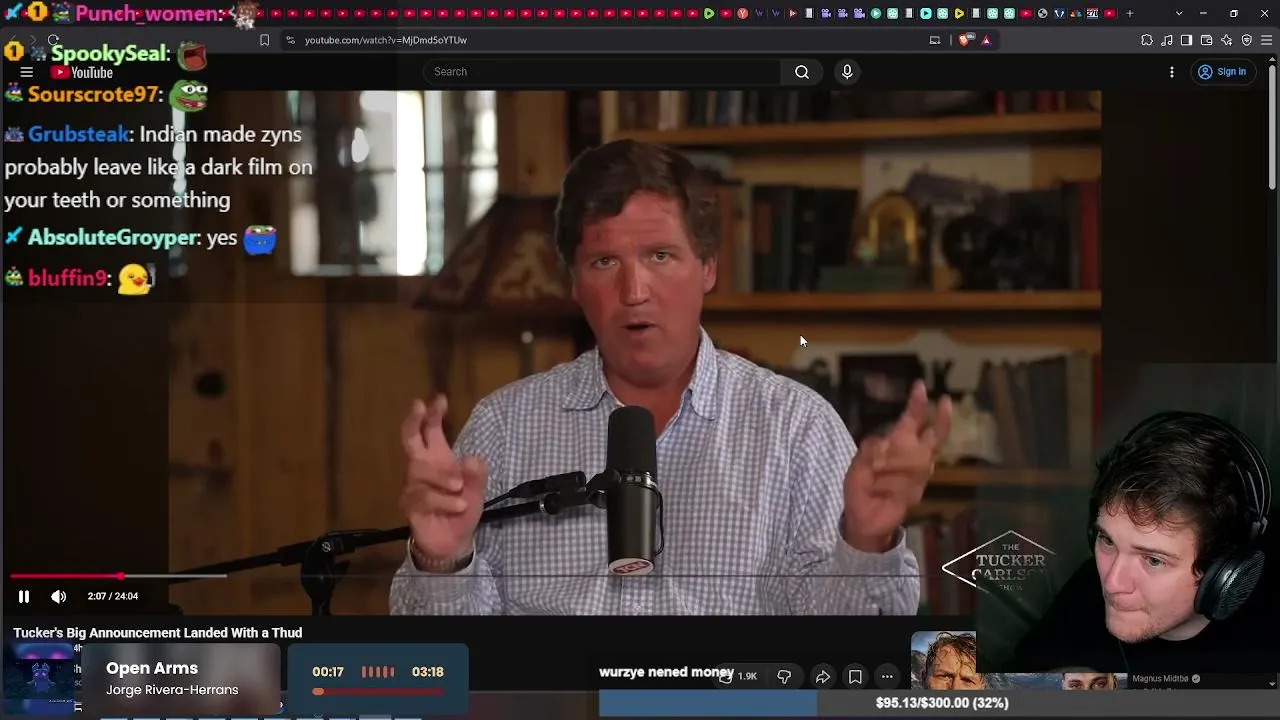This screenshot has width=1280, height=720.
Task: Switch to the globe favicon browser tab
Action: 1042,13
